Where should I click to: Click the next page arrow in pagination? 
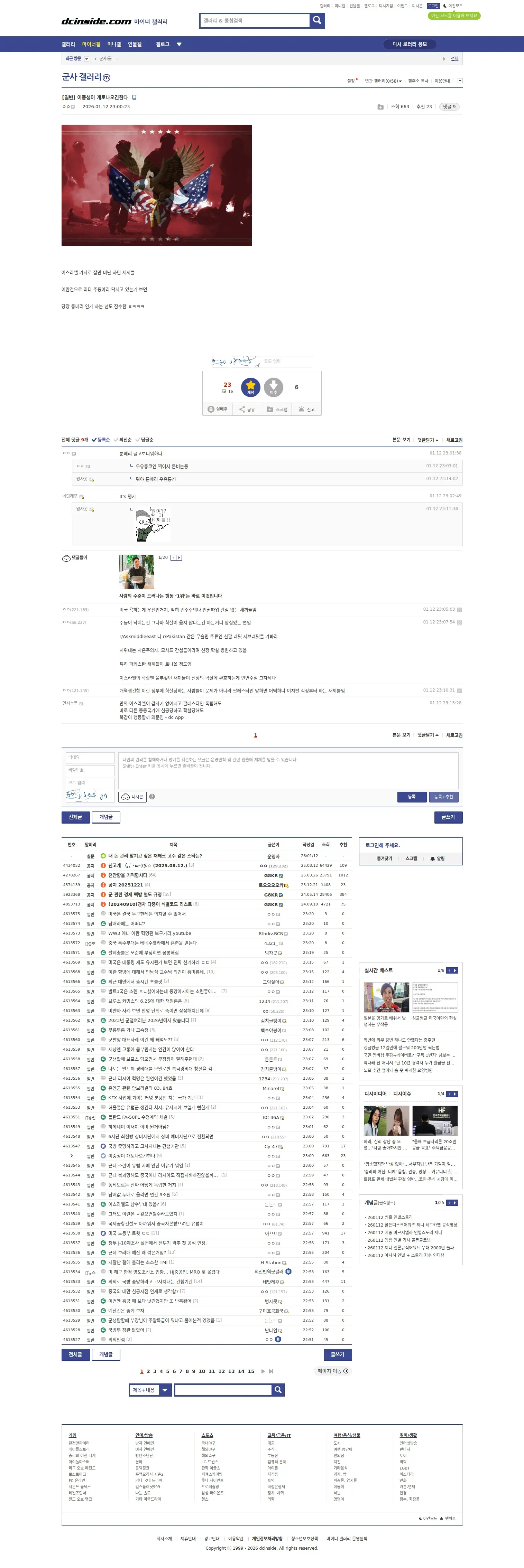[x=263, y=1371]
